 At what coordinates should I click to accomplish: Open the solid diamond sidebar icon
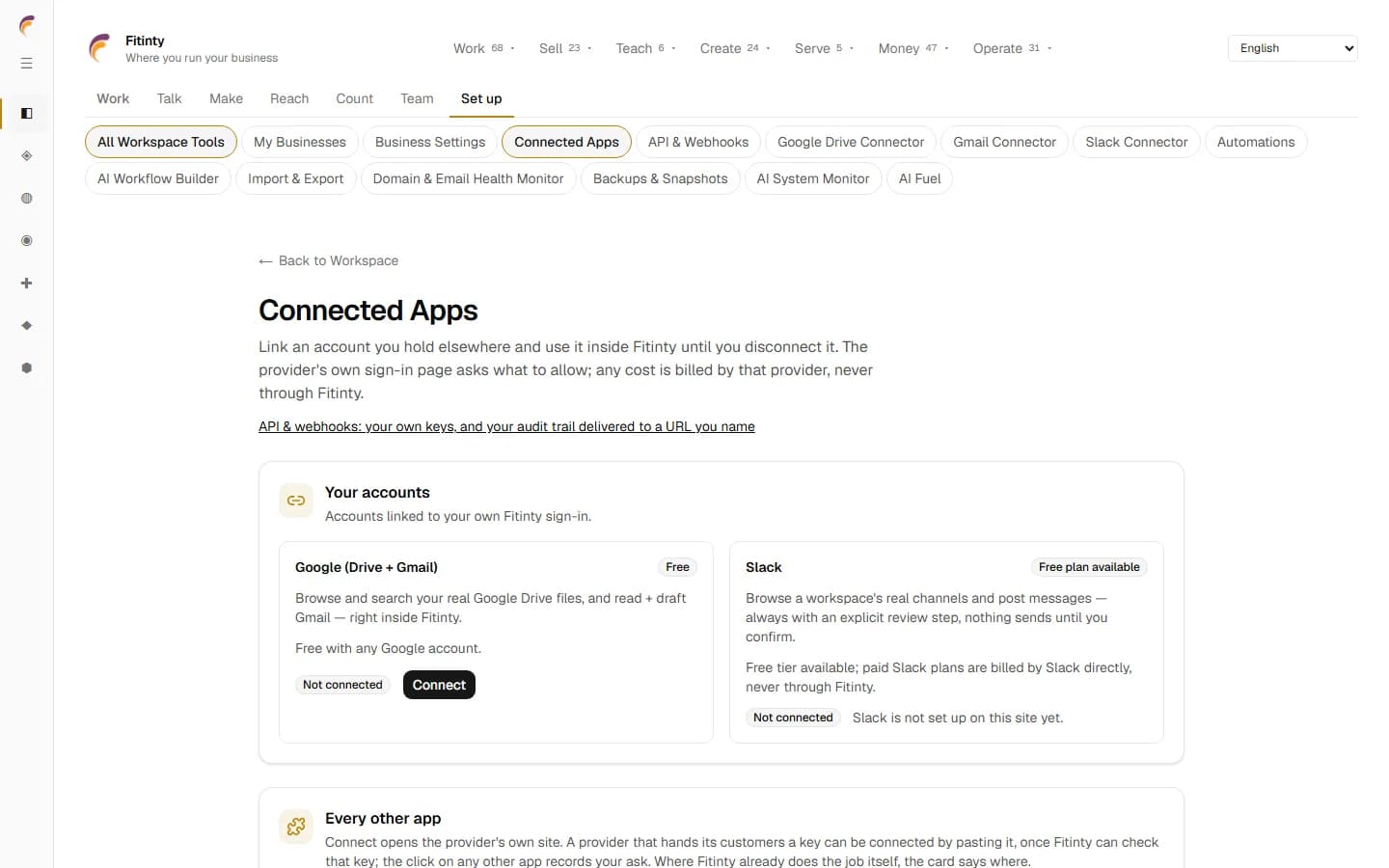coord(27,326)
